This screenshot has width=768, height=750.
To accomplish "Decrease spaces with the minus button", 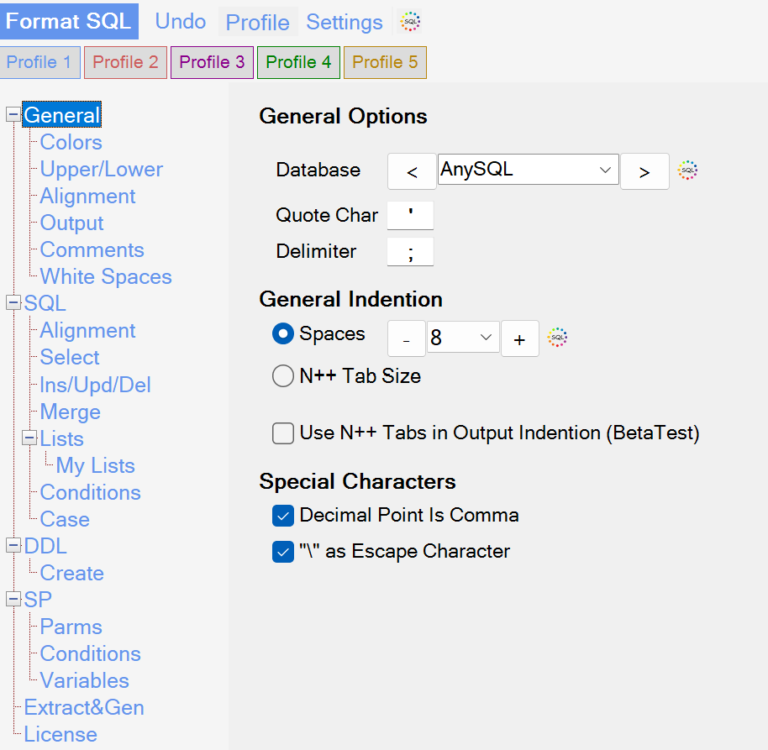I will pos(406,339).
